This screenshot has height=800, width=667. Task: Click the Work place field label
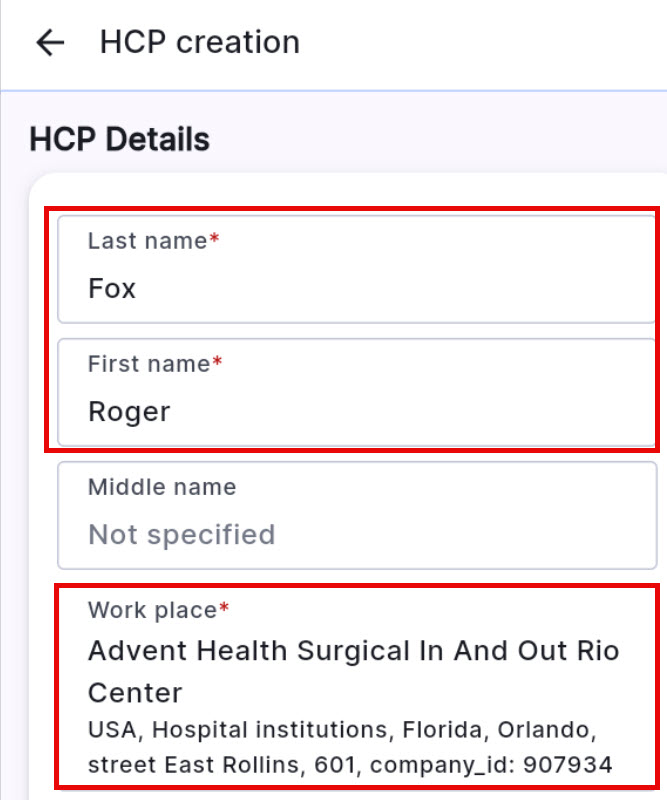click(x=152, y=610)
